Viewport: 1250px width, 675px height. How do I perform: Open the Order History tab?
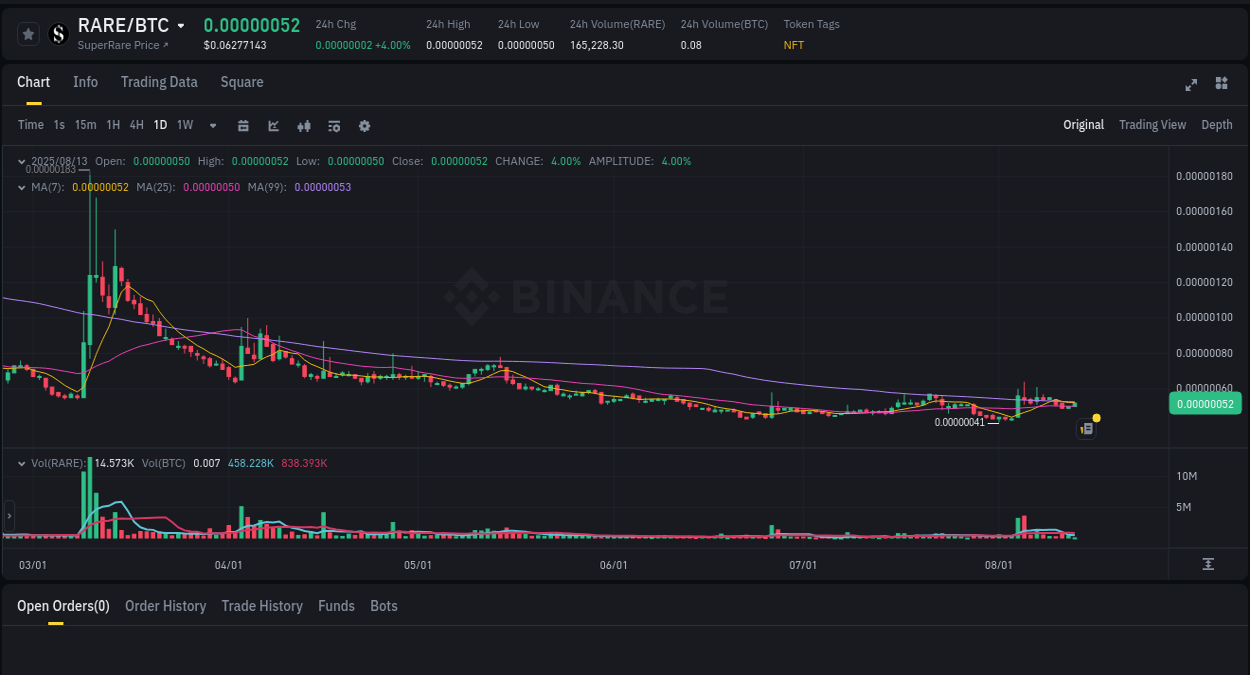(x=165, y=606)
